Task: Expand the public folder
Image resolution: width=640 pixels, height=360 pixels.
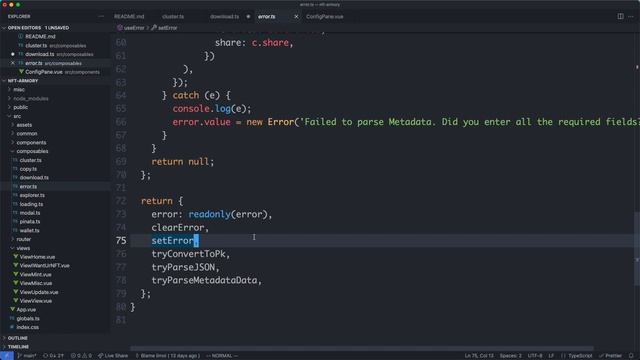Action: pos(20,107)
